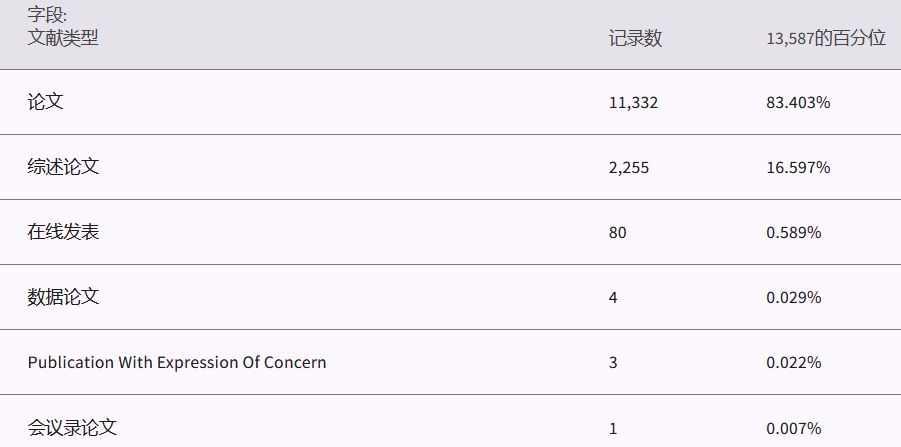901x447 pixels.
Task: Click the 文献类型 field header
Action: tap(63, 38)
